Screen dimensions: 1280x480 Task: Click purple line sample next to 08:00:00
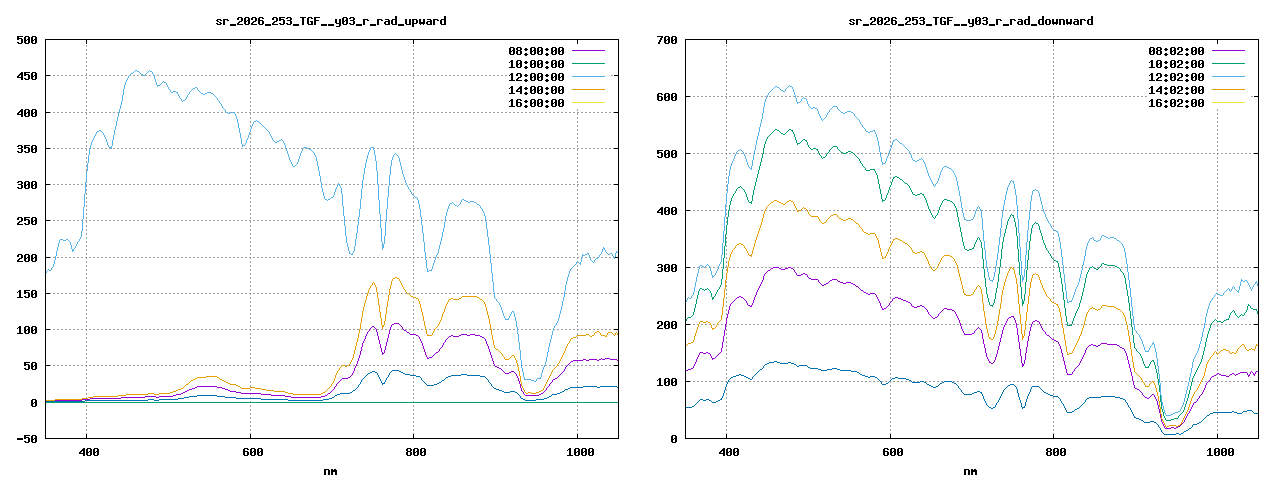tap(588, 50)
